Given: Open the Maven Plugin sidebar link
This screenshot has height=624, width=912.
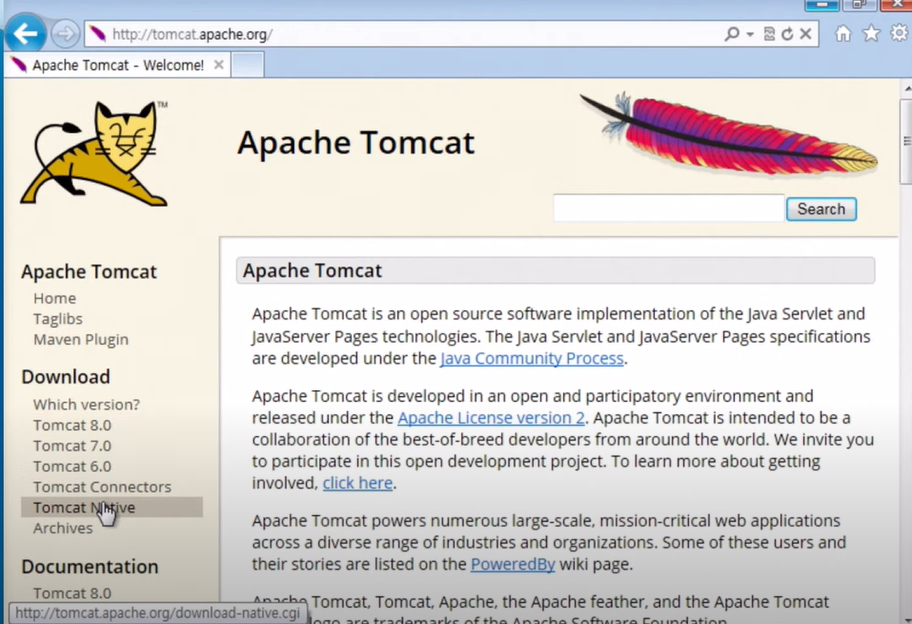Looking at the screenshot, I should coord(81,340).
